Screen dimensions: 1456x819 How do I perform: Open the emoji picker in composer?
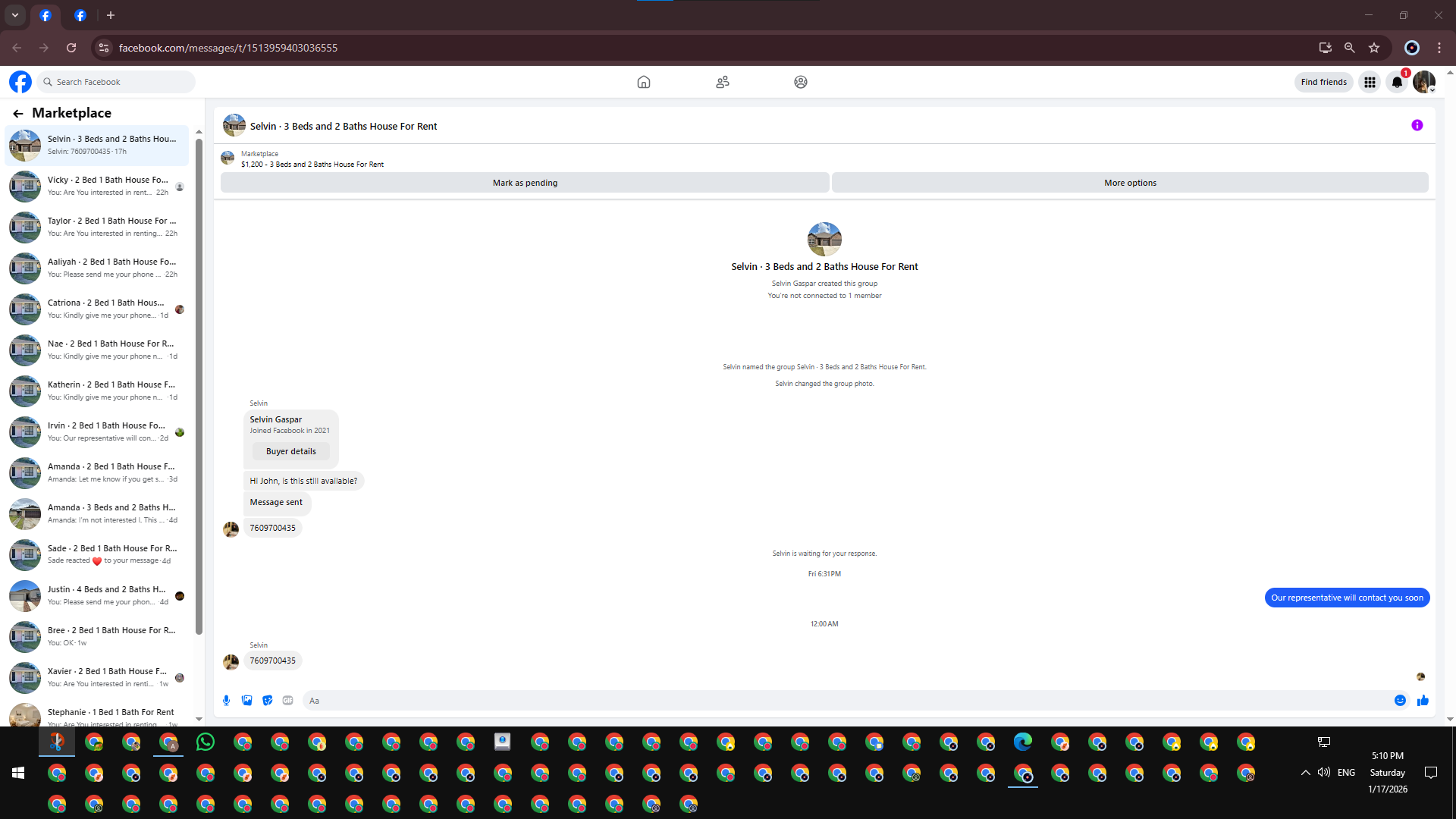pyautogui.click(x=1400, y=701)
